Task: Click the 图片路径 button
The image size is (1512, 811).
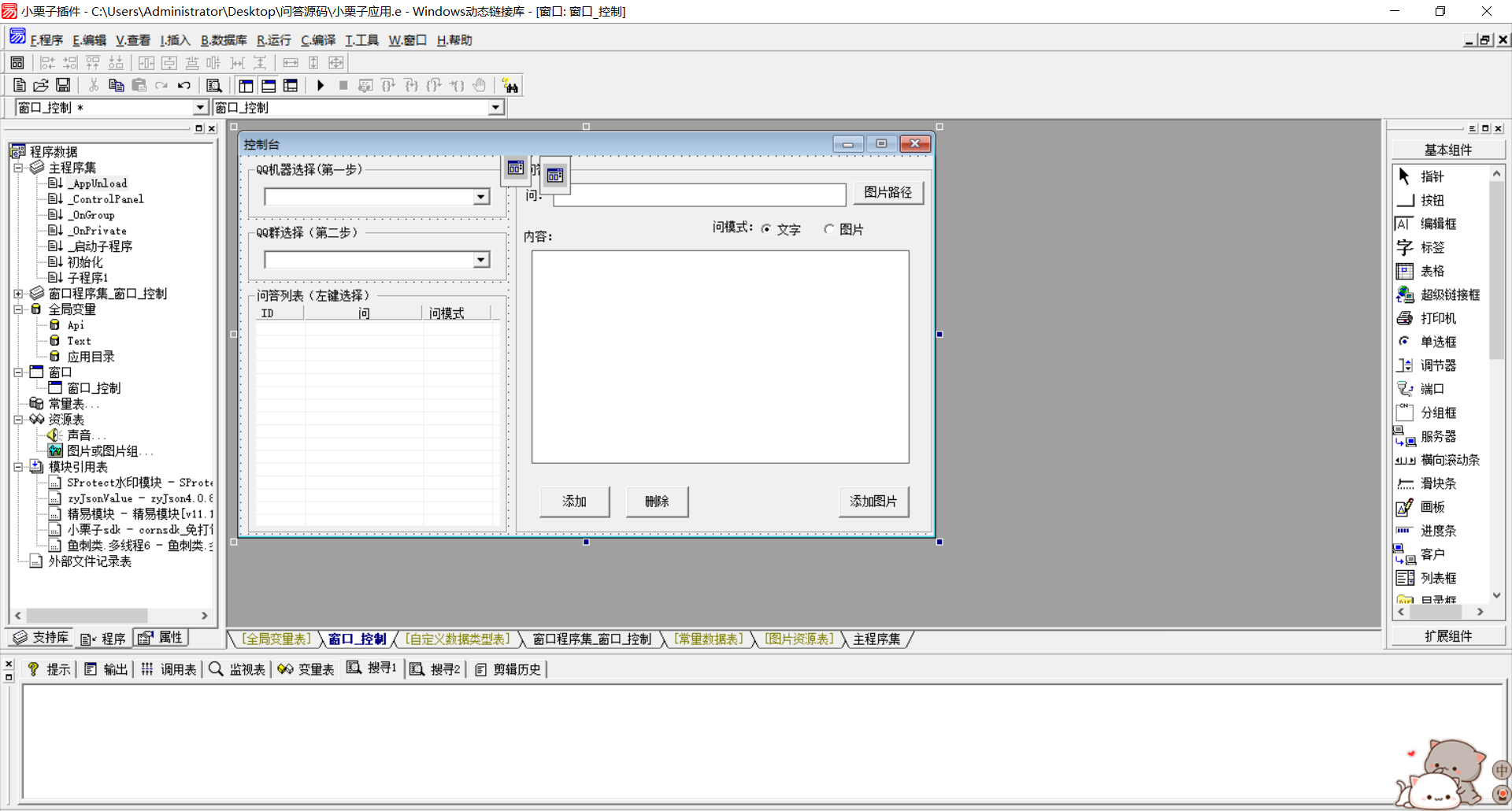Action: (x=888, y=192)
